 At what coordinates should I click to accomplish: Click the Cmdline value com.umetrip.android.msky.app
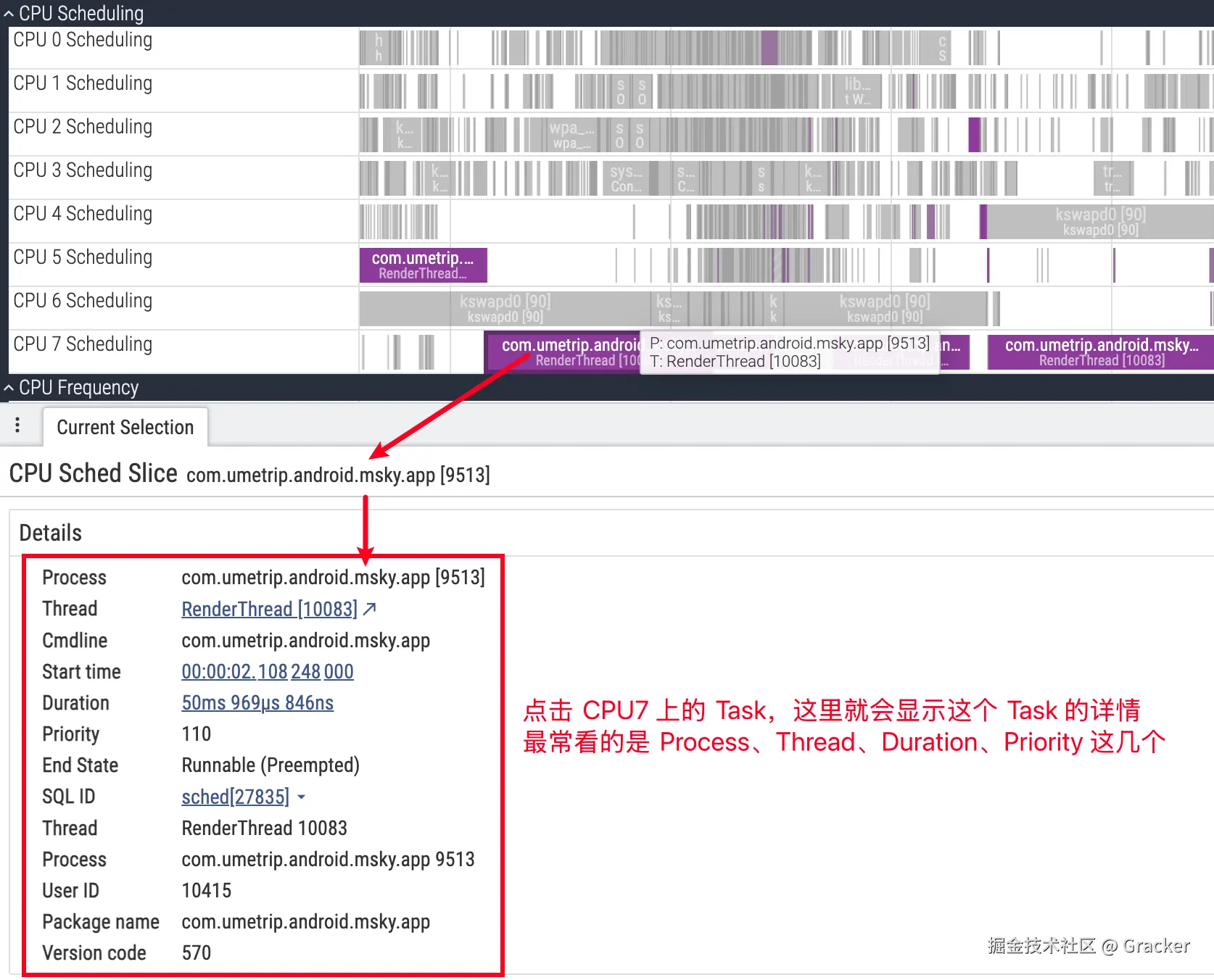[x=306, y=641]
